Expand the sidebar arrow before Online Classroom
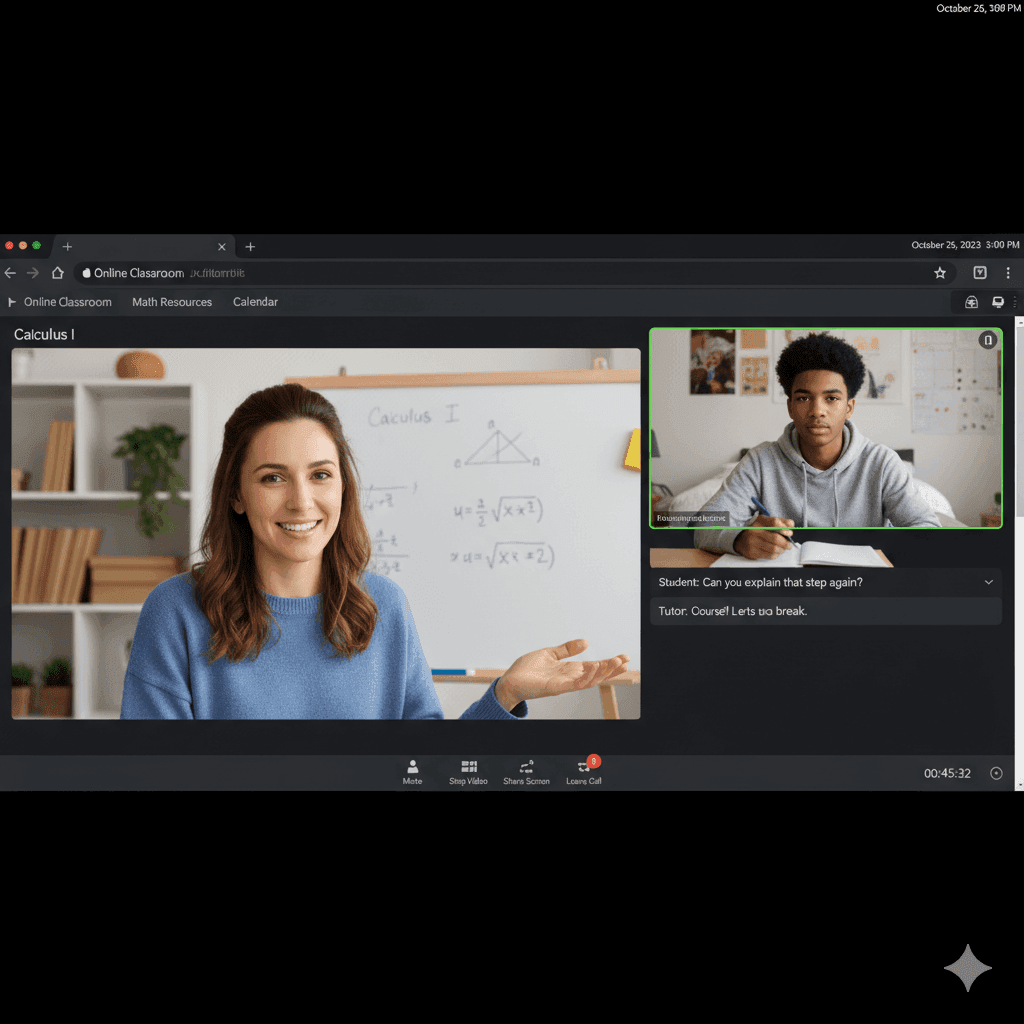This screenshot has width=1024, height=1024. pyautogui.click(x=12, y=302)
